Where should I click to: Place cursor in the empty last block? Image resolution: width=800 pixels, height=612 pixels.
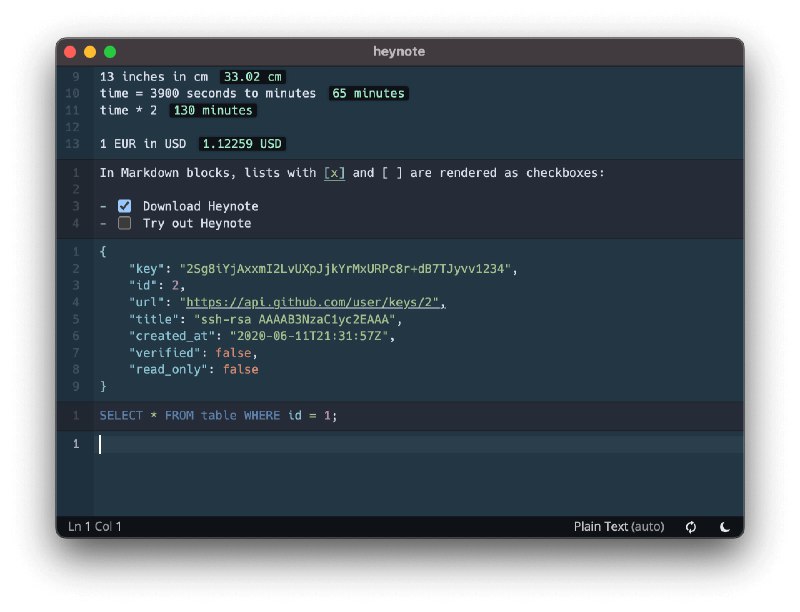click(418, 444)
